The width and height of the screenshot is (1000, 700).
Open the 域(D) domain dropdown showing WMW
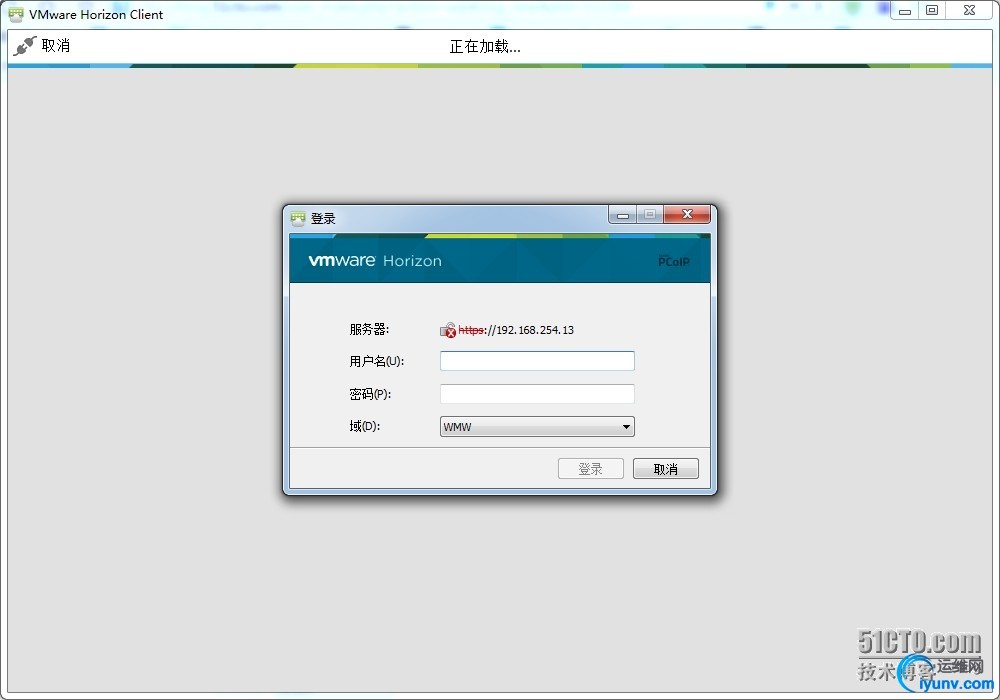(x=537, y=427)
